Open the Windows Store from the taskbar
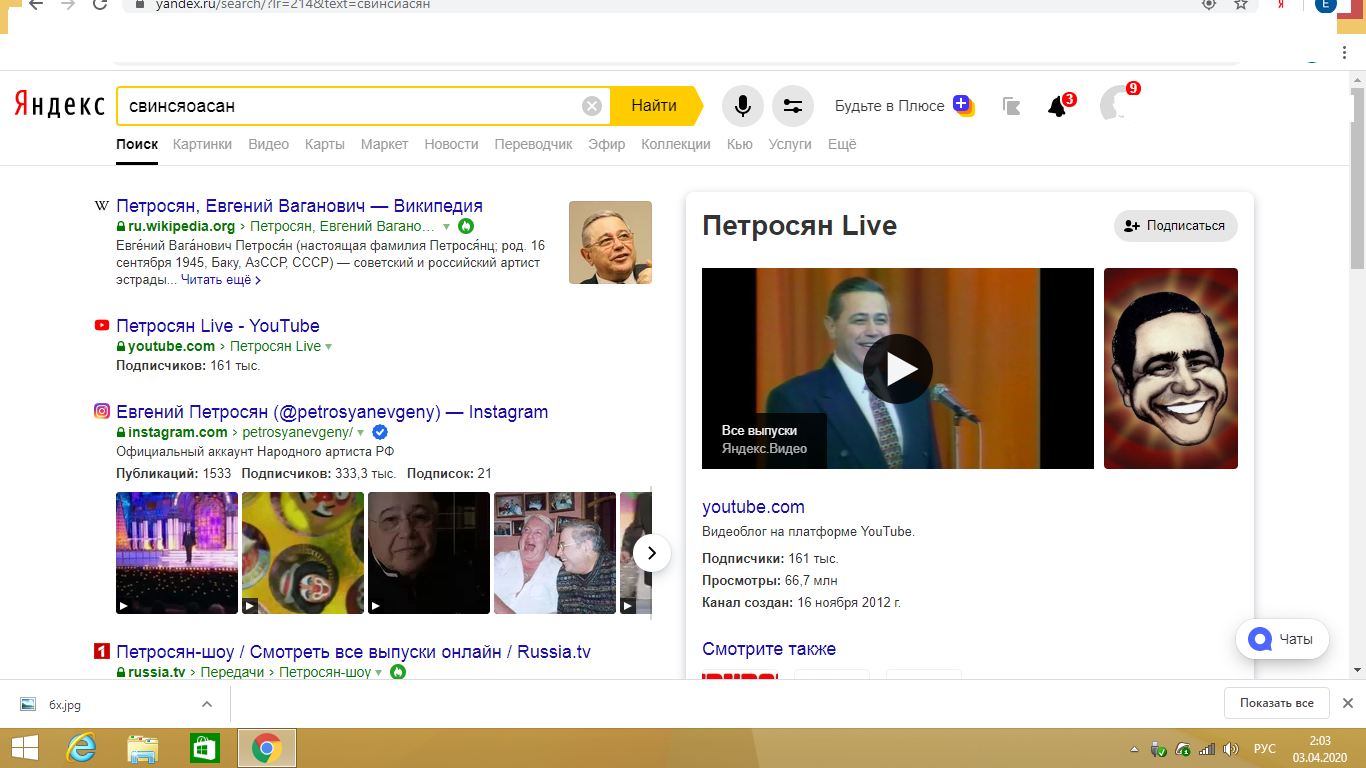1366x768 pixels. [204, 748]
